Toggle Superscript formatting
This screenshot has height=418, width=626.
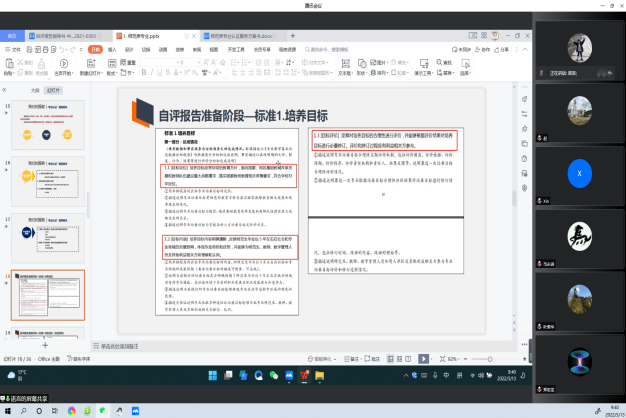pos(186,72)
